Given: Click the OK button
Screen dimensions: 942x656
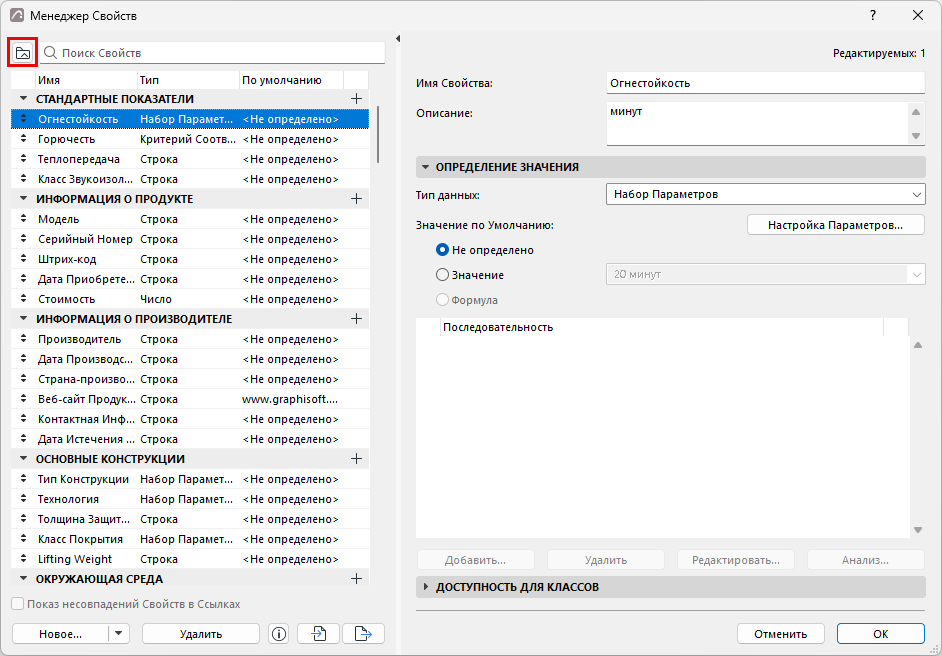Looking at the screenshot, I should pos(881,634).
